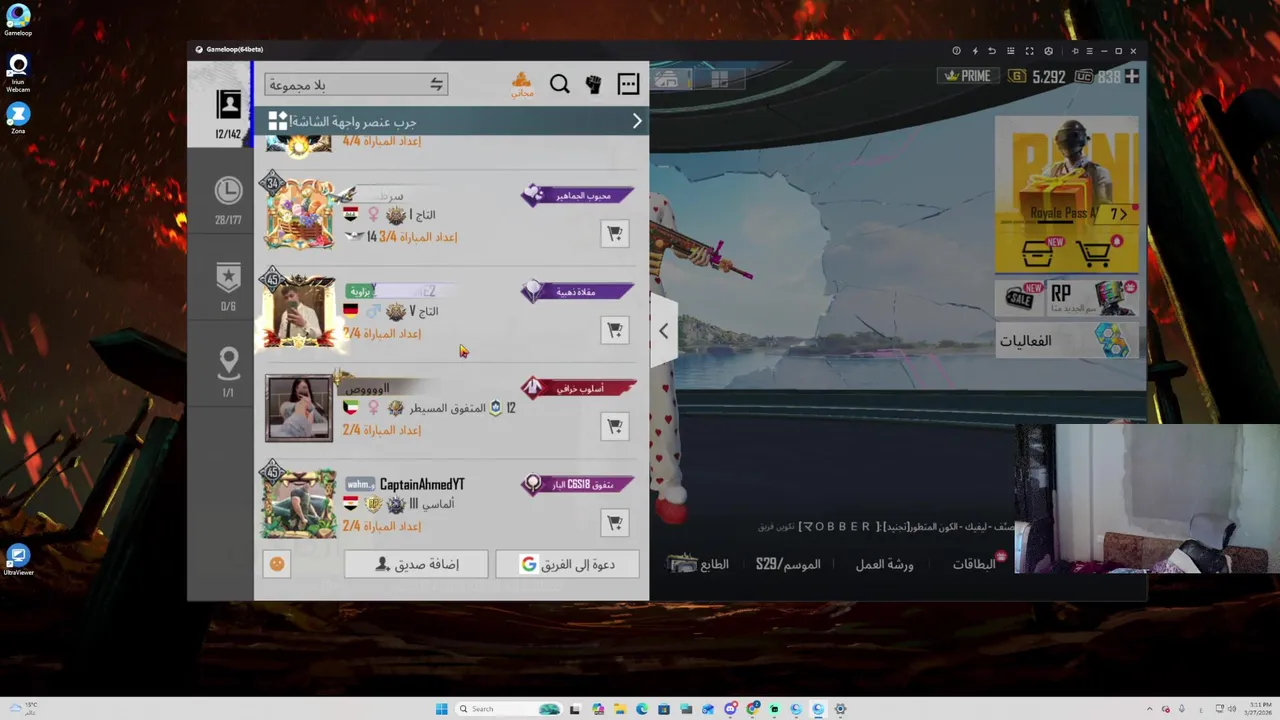
Task: Click the emoji face button
Action: (x=277, y=564)
